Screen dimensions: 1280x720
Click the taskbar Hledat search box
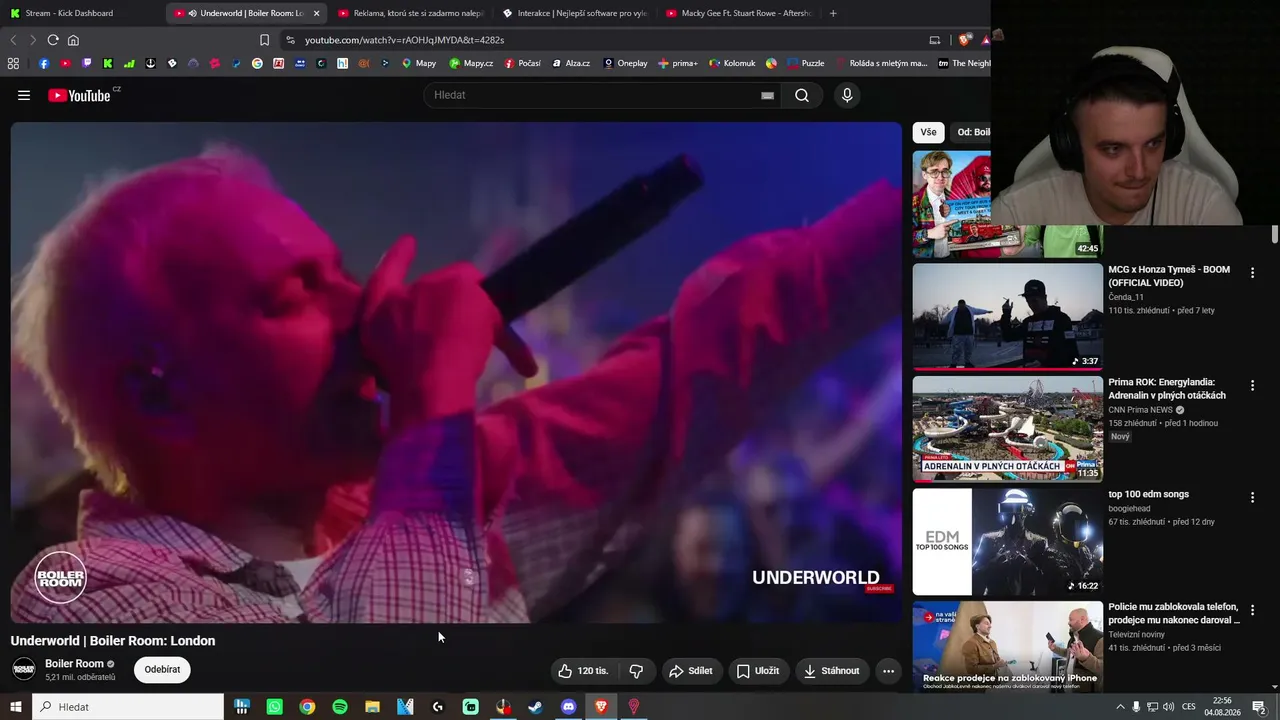[128, 707]
